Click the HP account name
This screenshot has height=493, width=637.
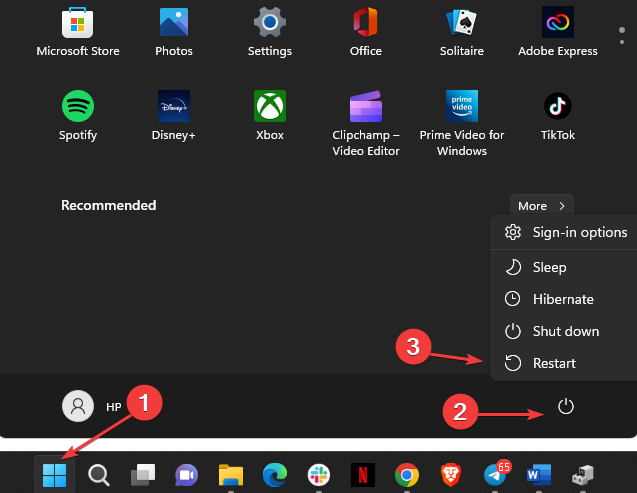click(113, 407)
